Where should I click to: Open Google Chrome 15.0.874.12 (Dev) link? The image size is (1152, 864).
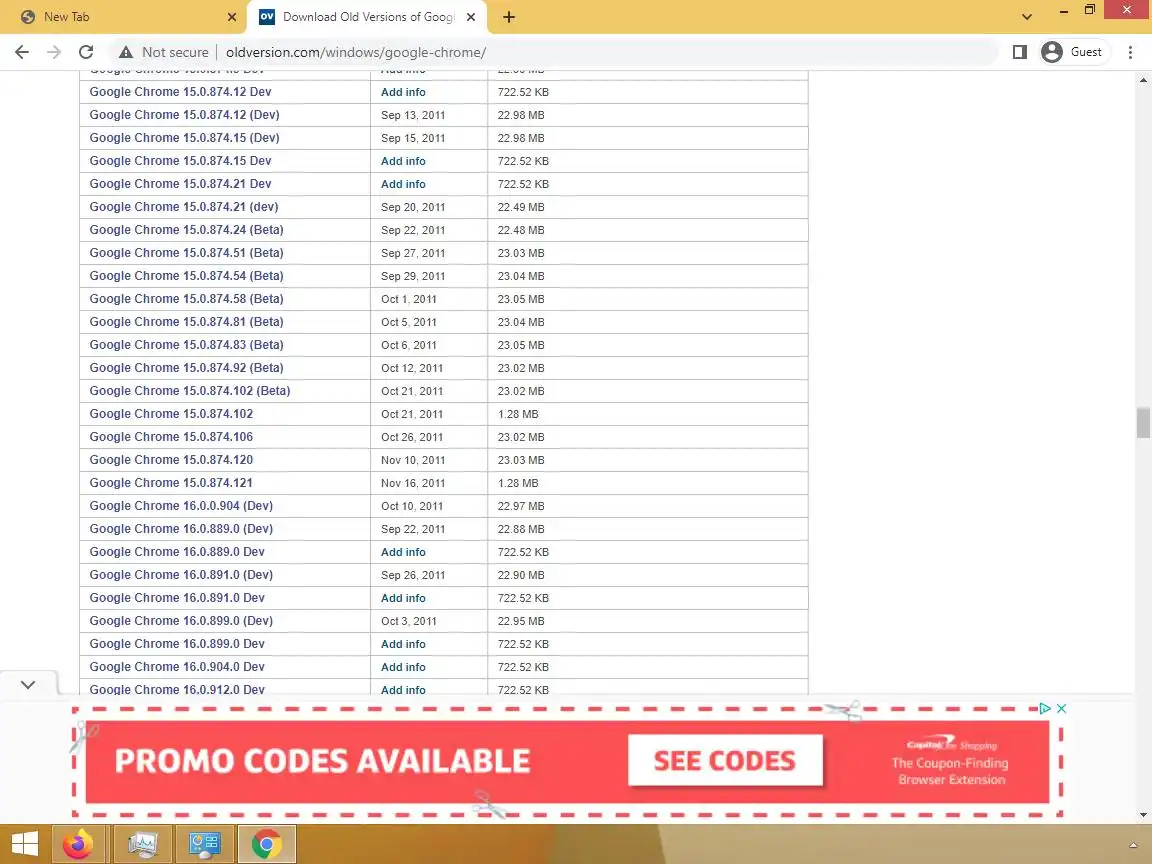(x=184, y=115)
